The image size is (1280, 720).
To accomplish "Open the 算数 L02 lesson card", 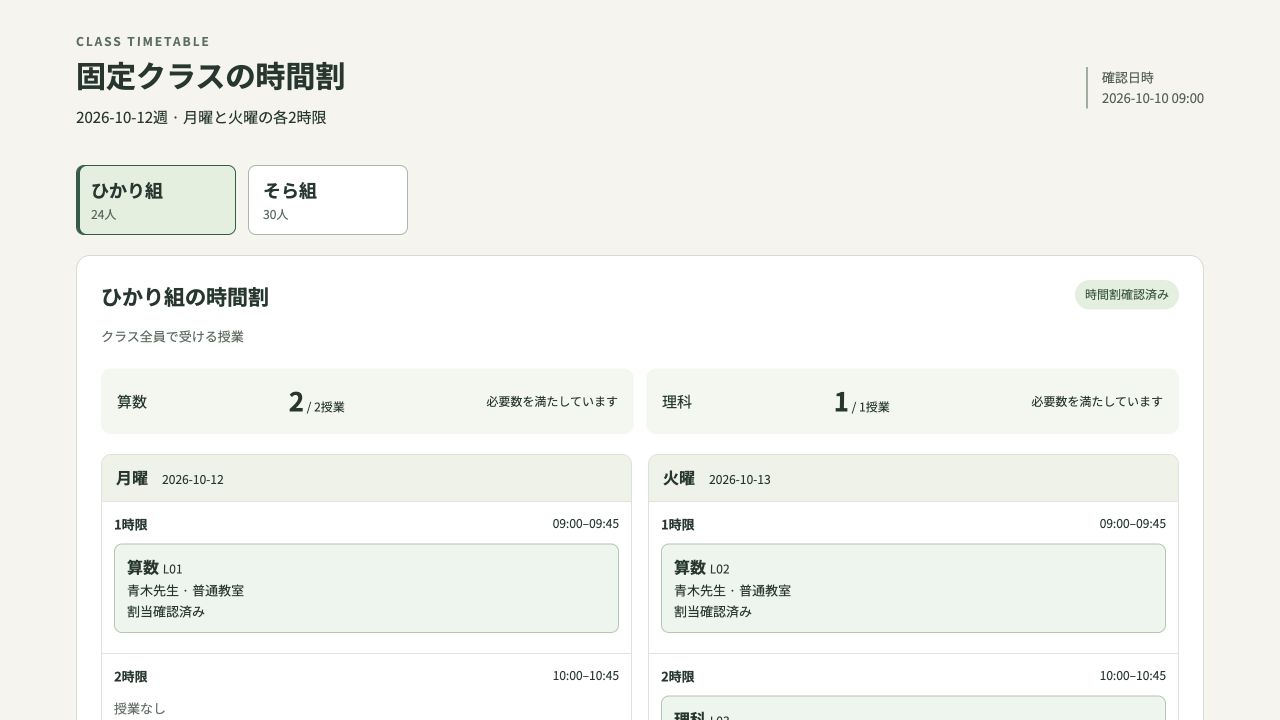I will 913,588.
